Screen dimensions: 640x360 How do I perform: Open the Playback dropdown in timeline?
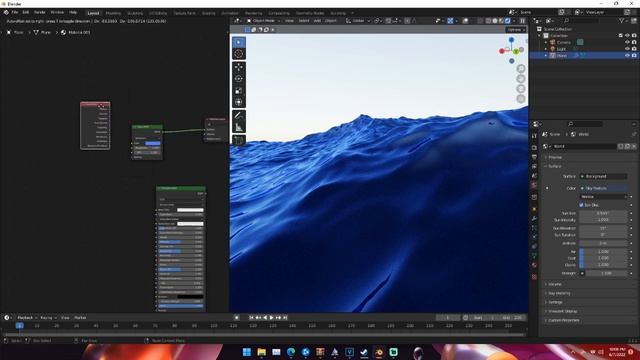[x=27, y=318]
